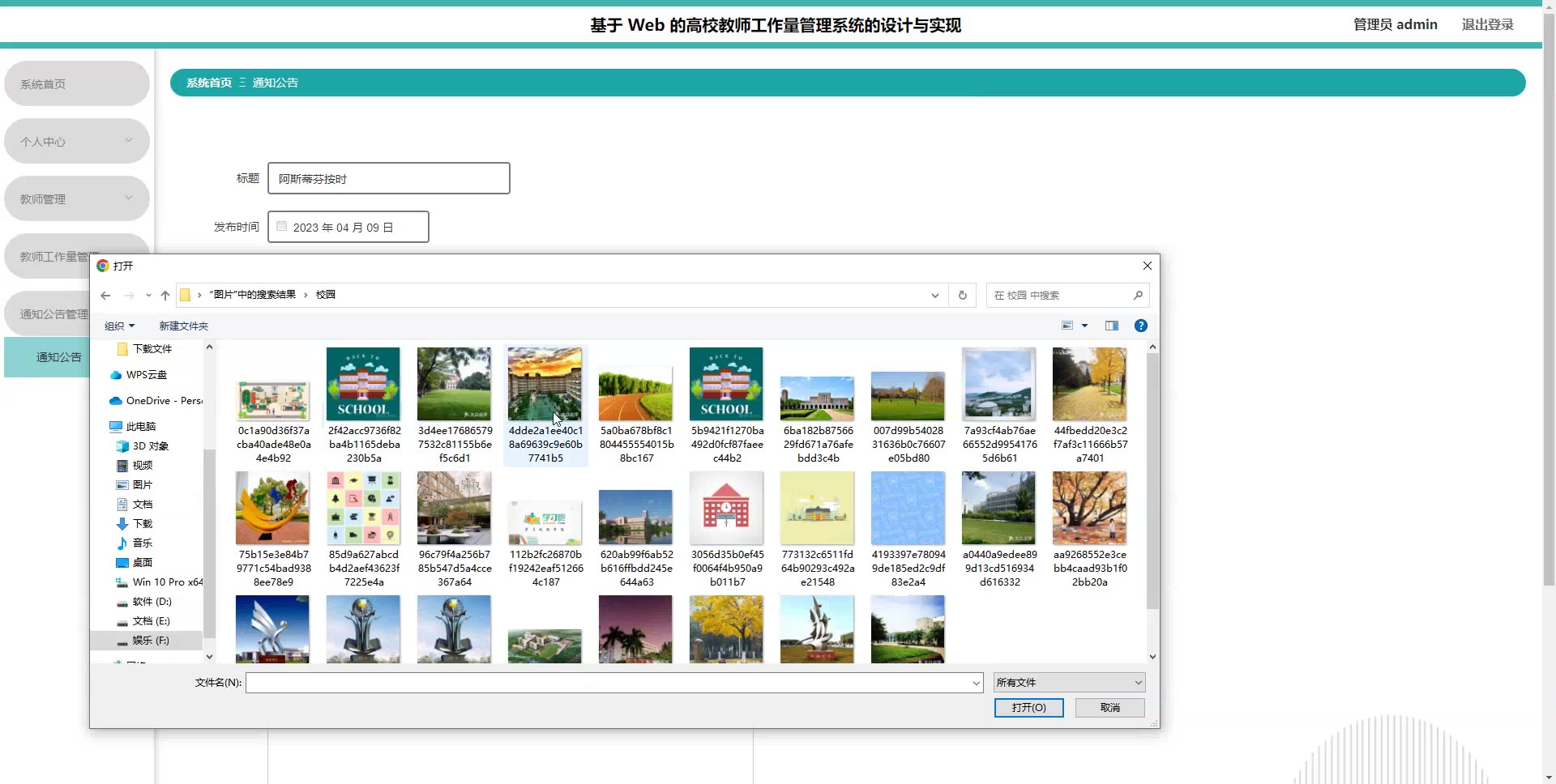Select aerial image 7a93cf4ab76ae
This screenshot has height=784, width=1556.
(998, 384)
